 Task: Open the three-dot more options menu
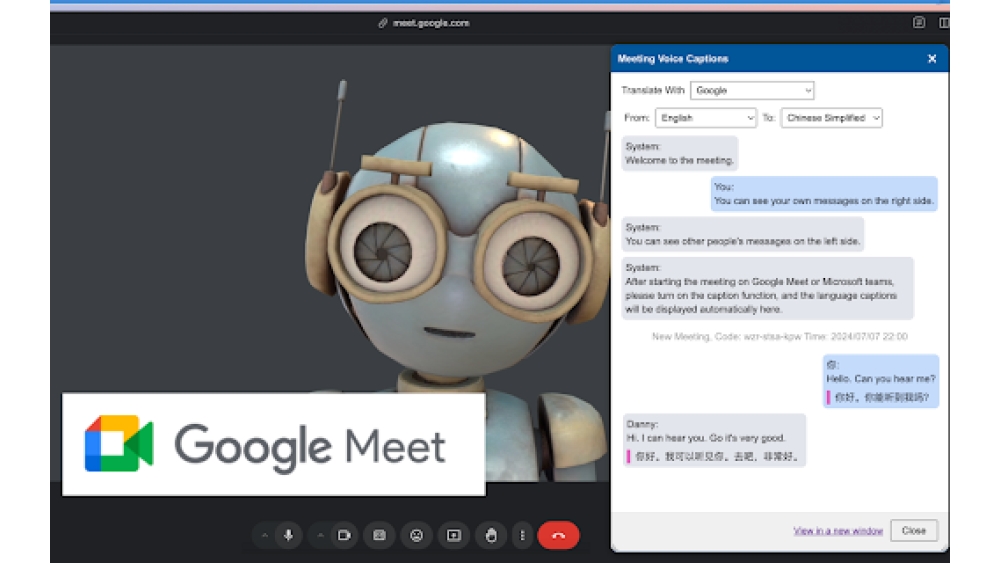[522, 536]
